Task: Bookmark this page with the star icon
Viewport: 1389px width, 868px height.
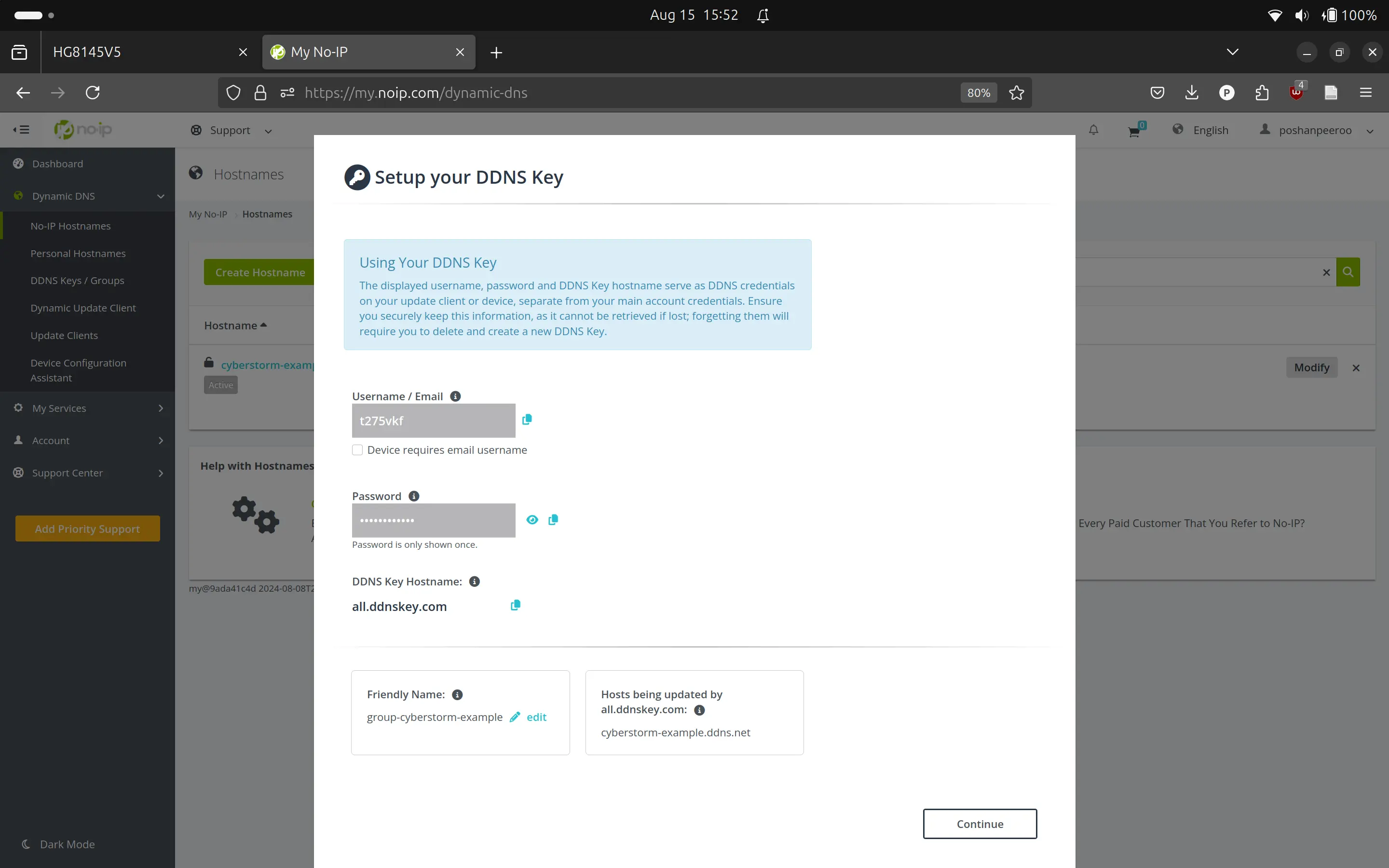Action: (1017, 93)
